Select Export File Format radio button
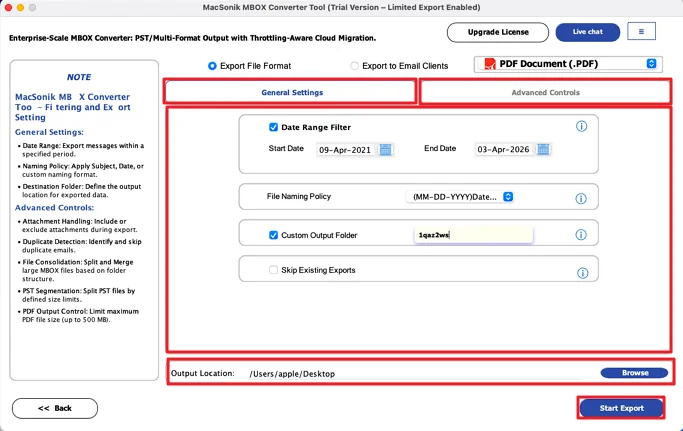This screenshot has width=683, height=431. 212,66
